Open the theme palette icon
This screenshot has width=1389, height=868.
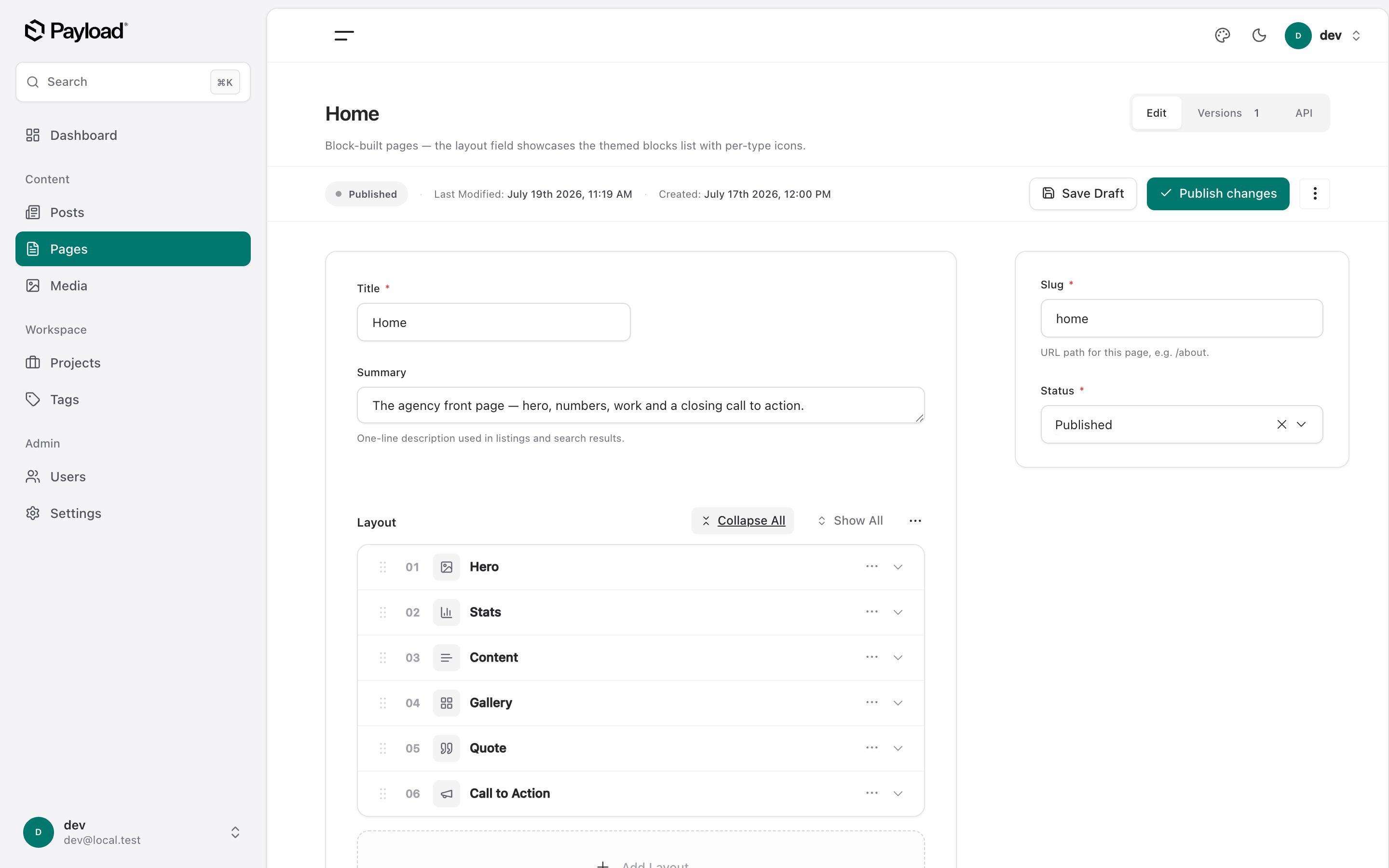click(1223, 36)
